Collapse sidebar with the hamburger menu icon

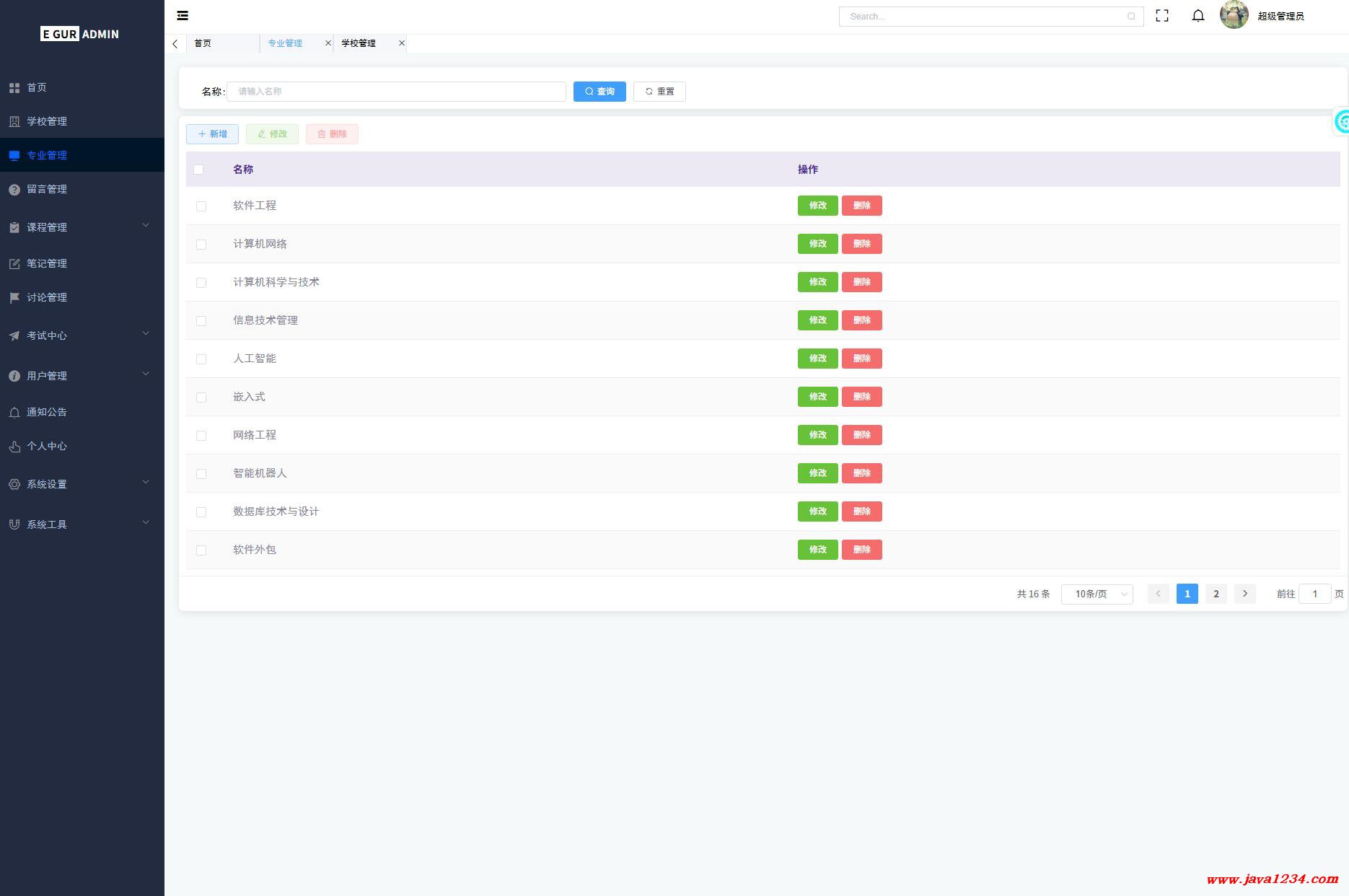(x=183, y=15)
